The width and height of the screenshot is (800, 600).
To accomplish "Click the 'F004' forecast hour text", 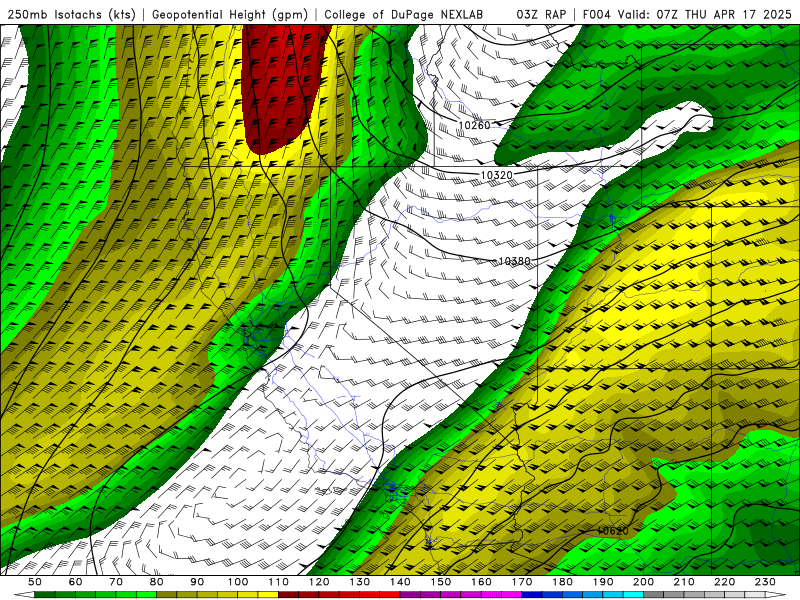I will coord(597,15).
